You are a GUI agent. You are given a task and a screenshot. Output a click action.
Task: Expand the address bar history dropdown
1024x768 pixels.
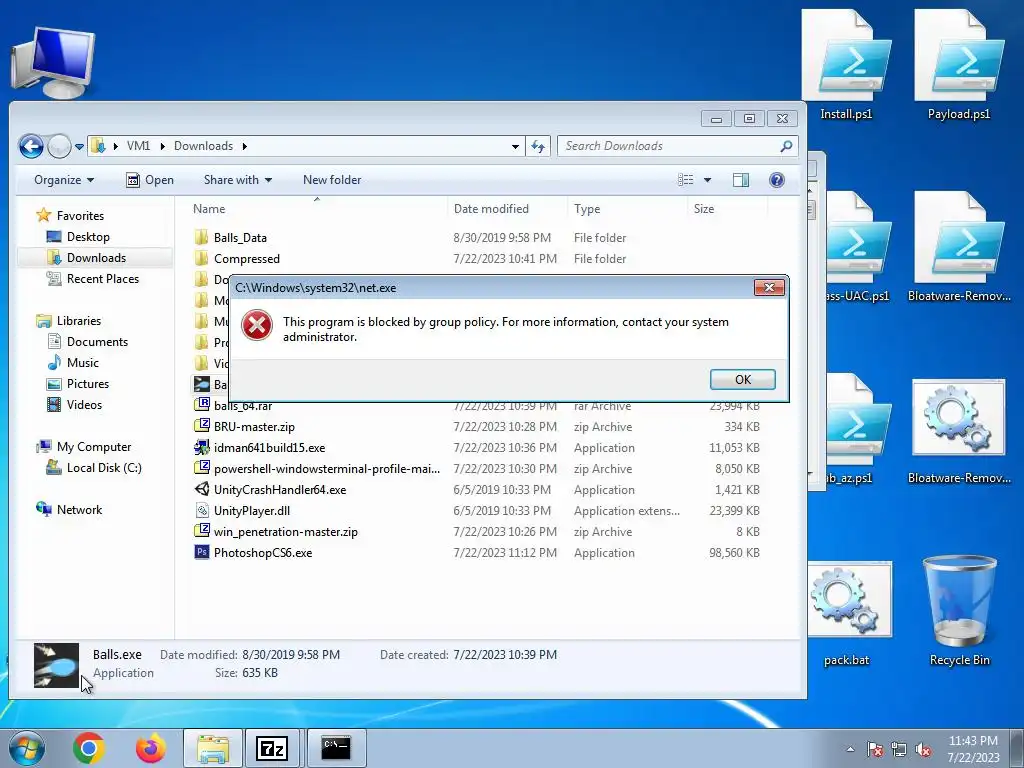(515, 146)
